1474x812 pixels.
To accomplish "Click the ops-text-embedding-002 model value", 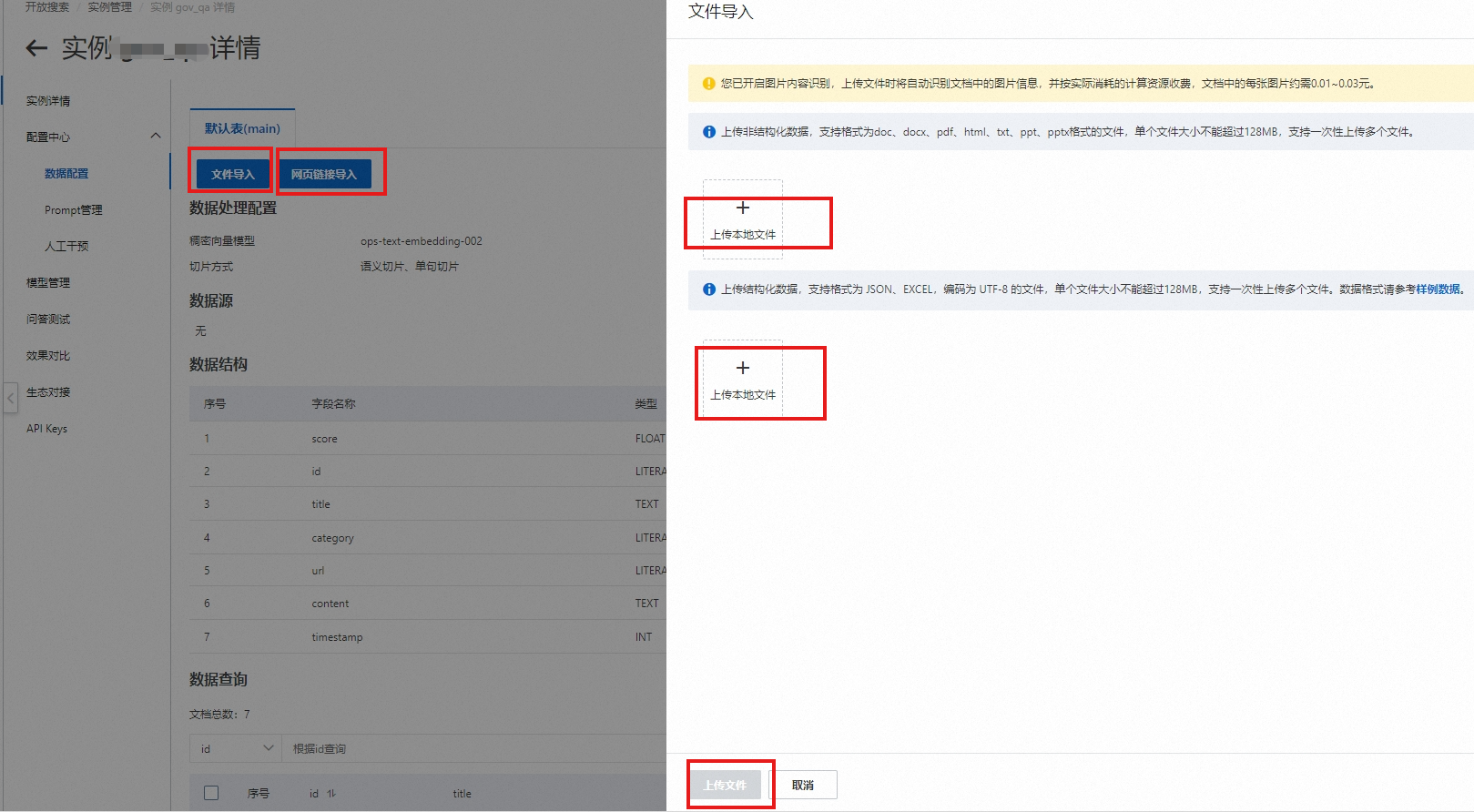I will click(x=422, y=241).
